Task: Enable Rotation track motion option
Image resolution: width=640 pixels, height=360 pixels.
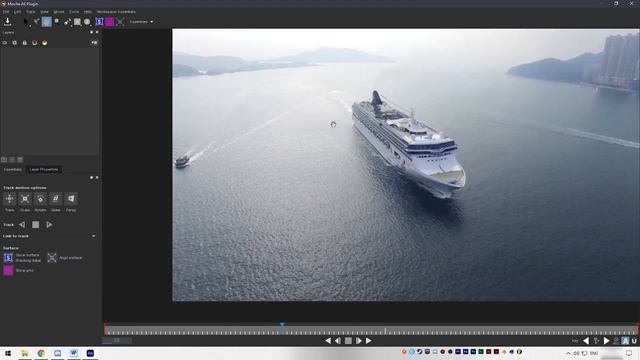Action: point(40,199)
